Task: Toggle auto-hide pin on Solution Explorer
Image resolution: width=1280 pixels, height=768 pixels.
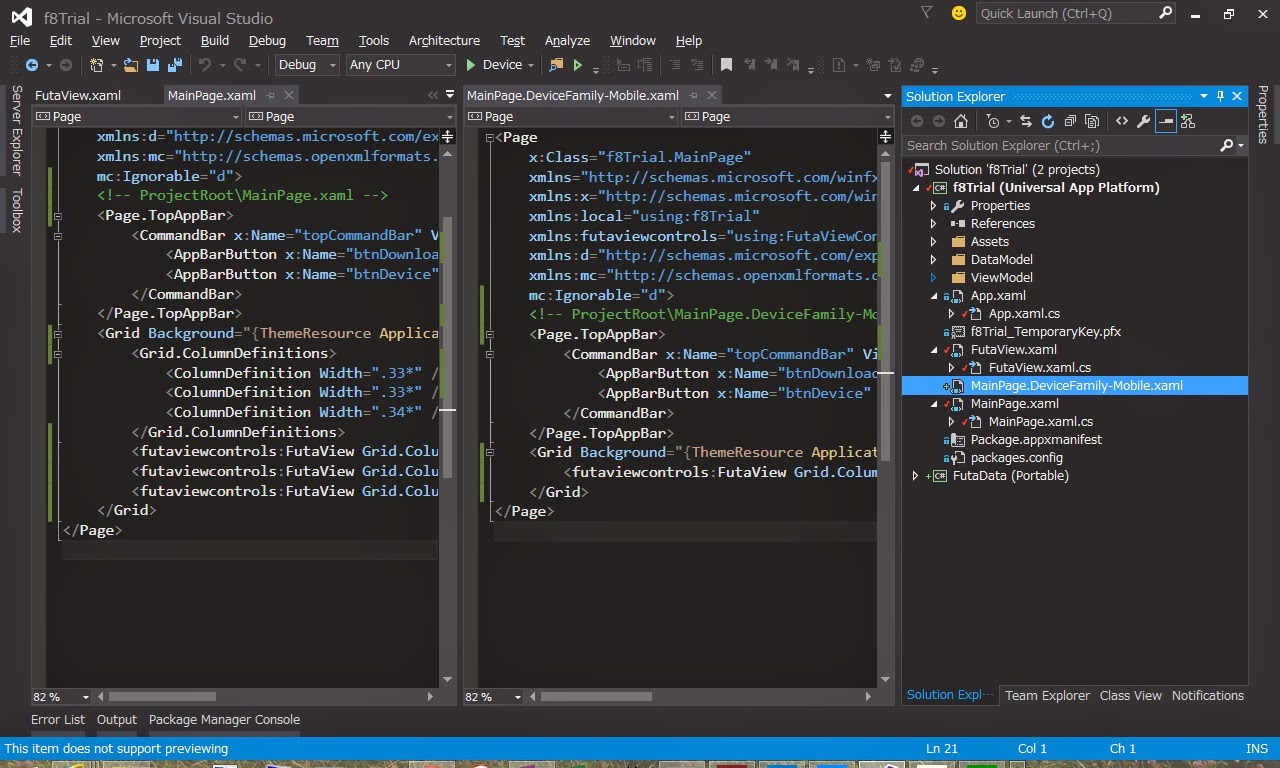Action: [1220, 96]
